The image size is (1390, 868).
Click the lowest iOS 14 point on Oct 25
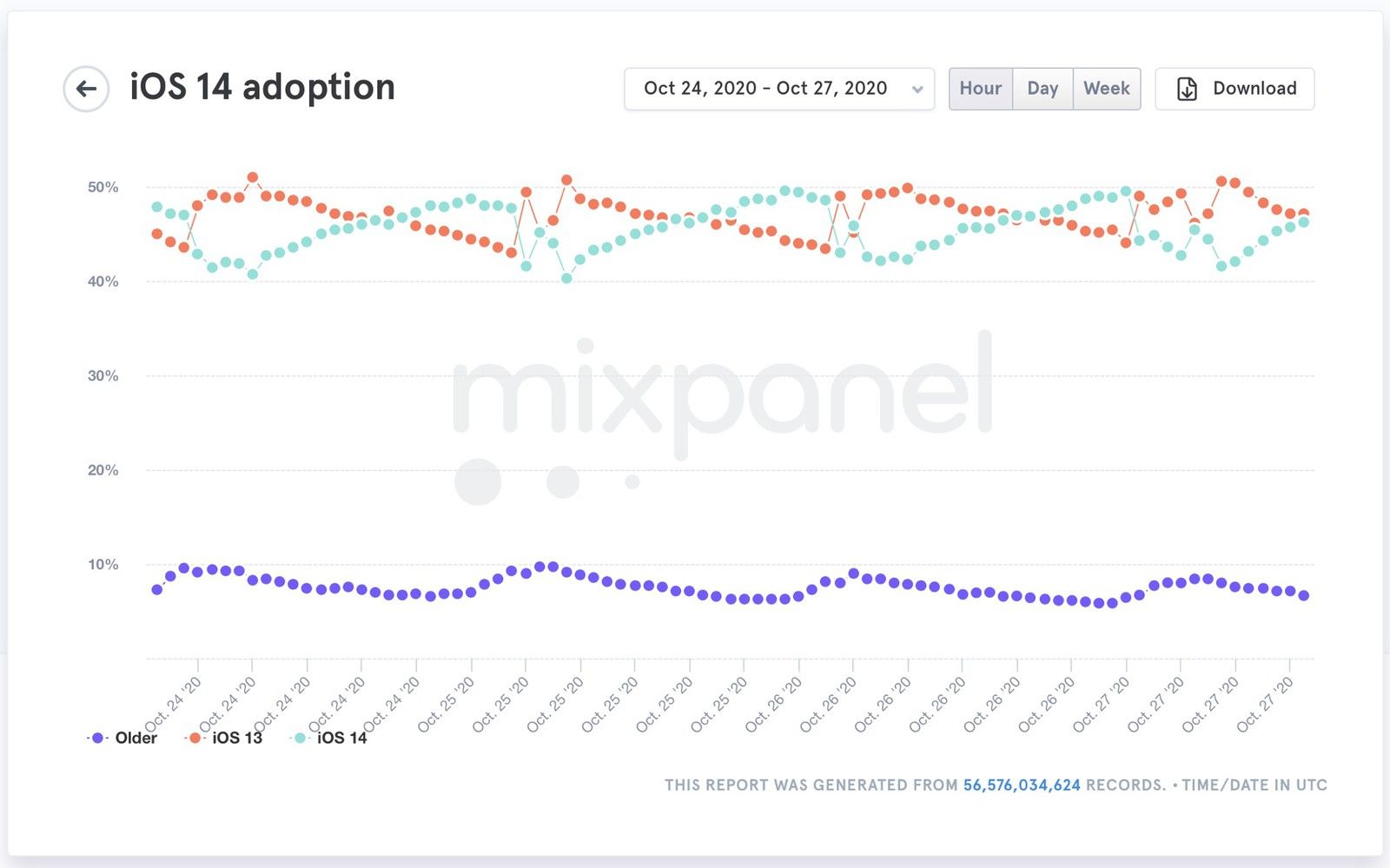pyautogui.click(x=566, y=278)
